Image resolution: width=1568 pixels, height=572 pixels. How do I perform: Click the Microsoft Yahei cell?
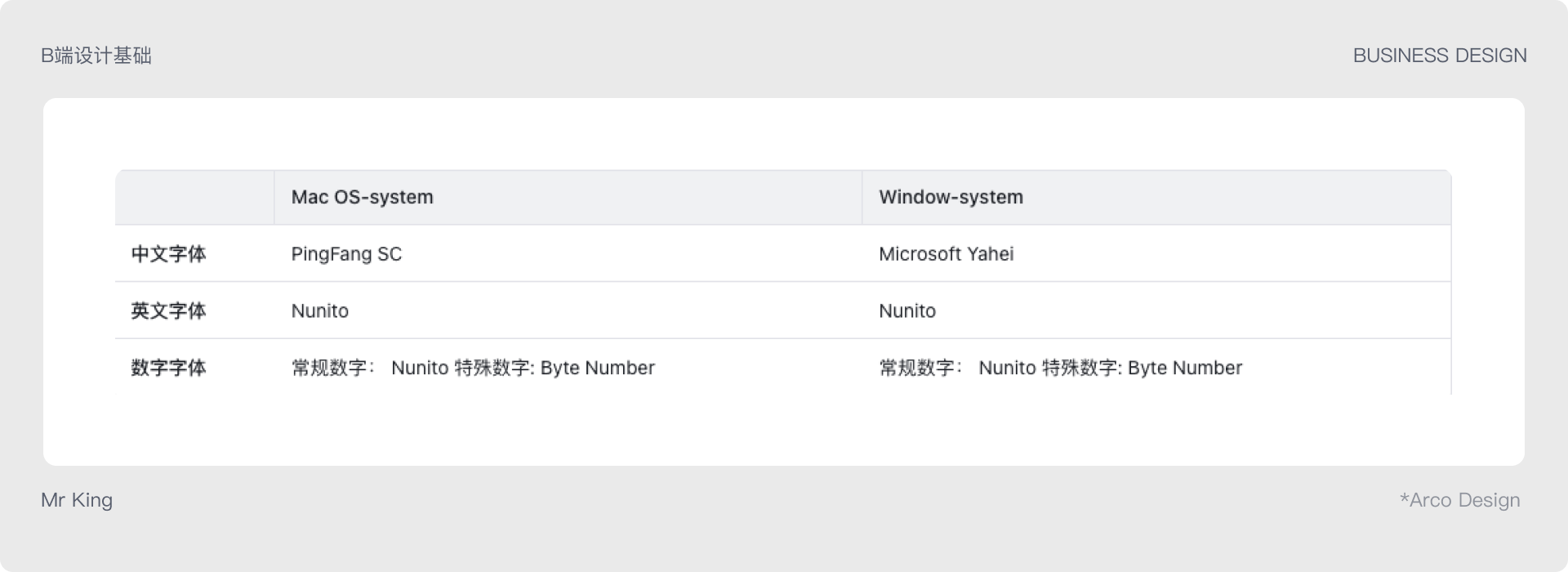pyautogui.click(x=946, y=254)
